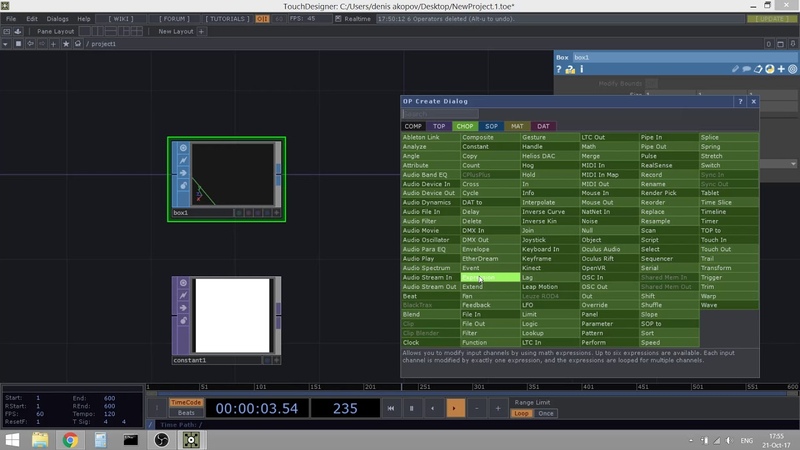Select the SOP operator family tab
This screenshot has height=450, width=800.
click(x=491, y=126)
